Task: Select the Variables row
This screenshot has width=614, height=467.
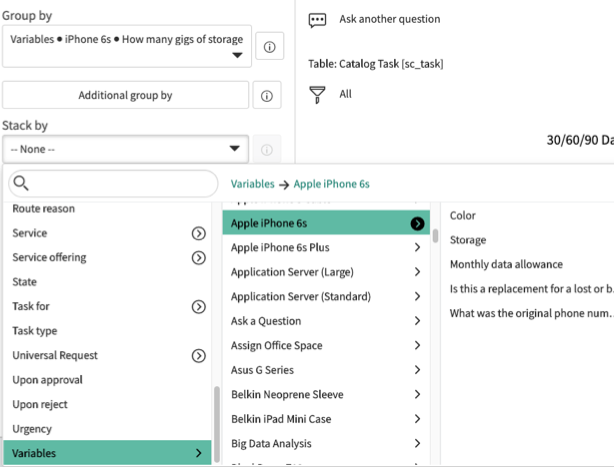Action: [107, 453]
